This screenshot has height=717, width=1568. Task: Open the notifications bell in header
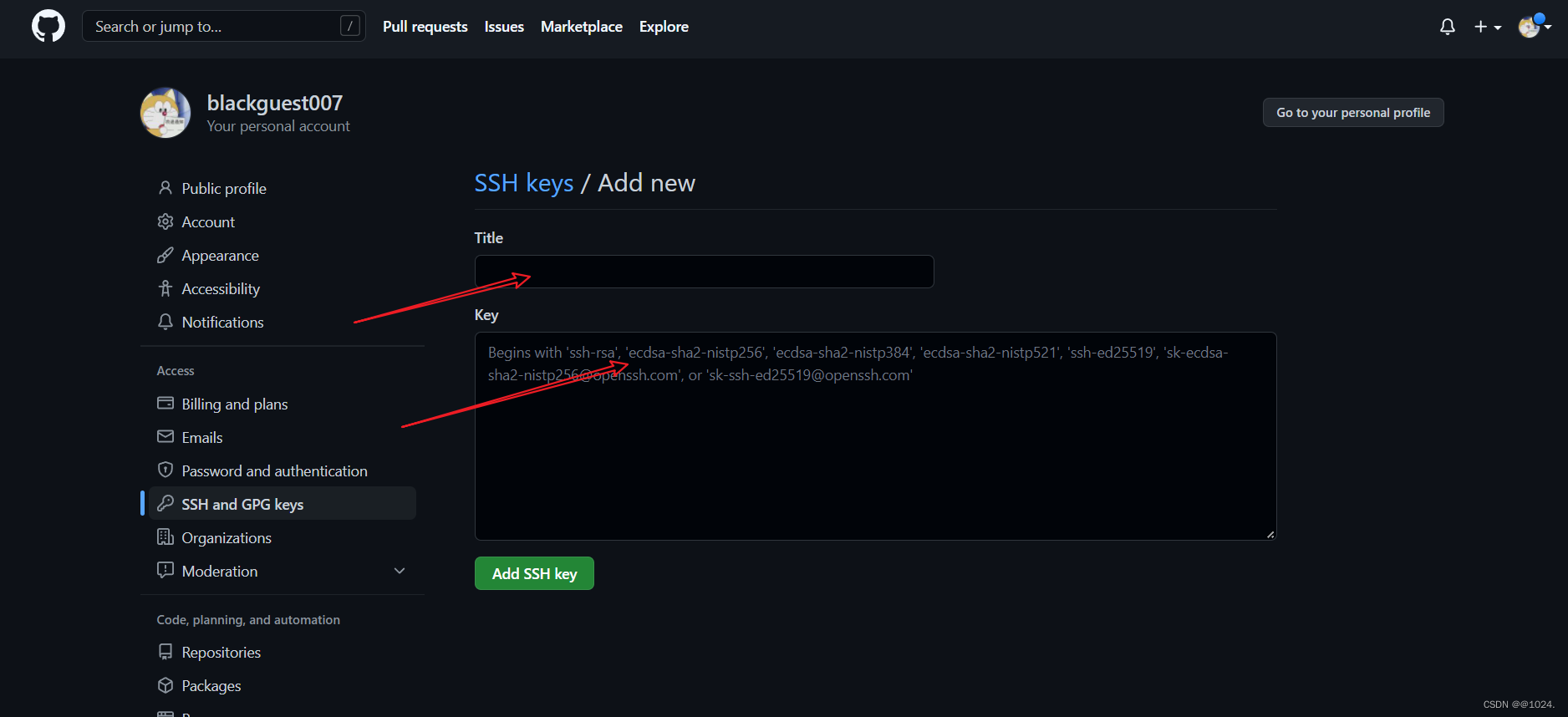click(1448, 27)
